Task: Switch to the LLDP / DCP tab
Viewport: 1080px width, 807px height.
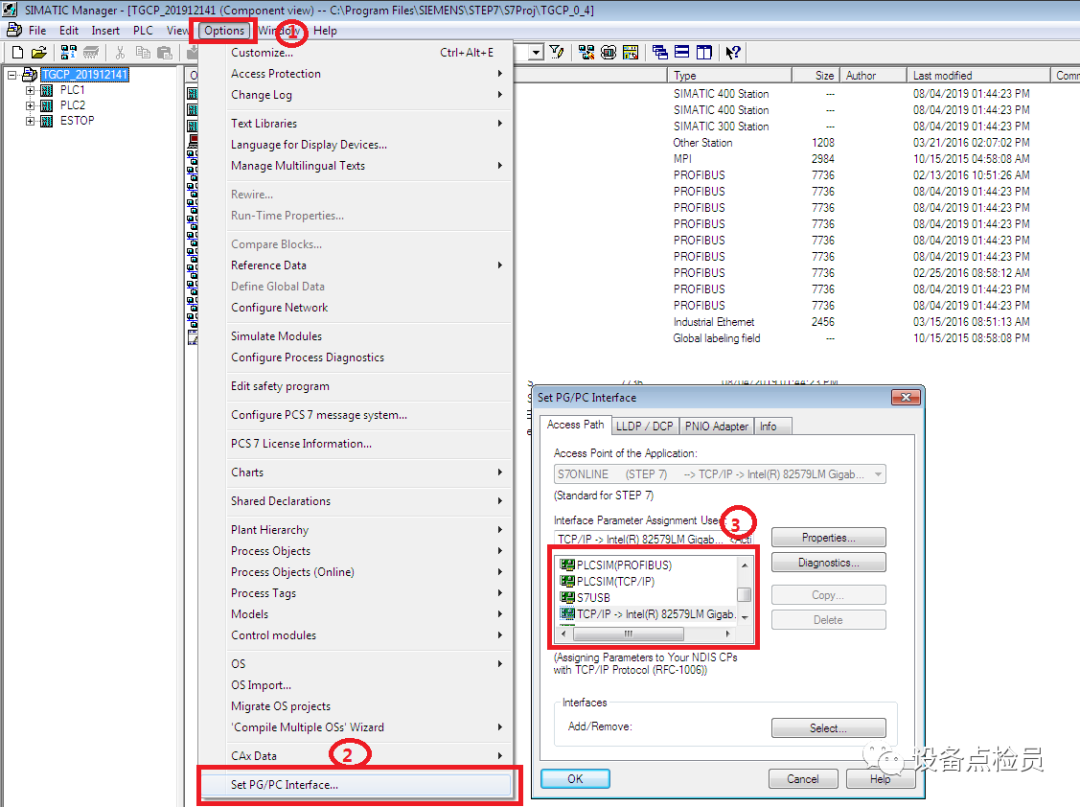Action: [x=644, y=426]
